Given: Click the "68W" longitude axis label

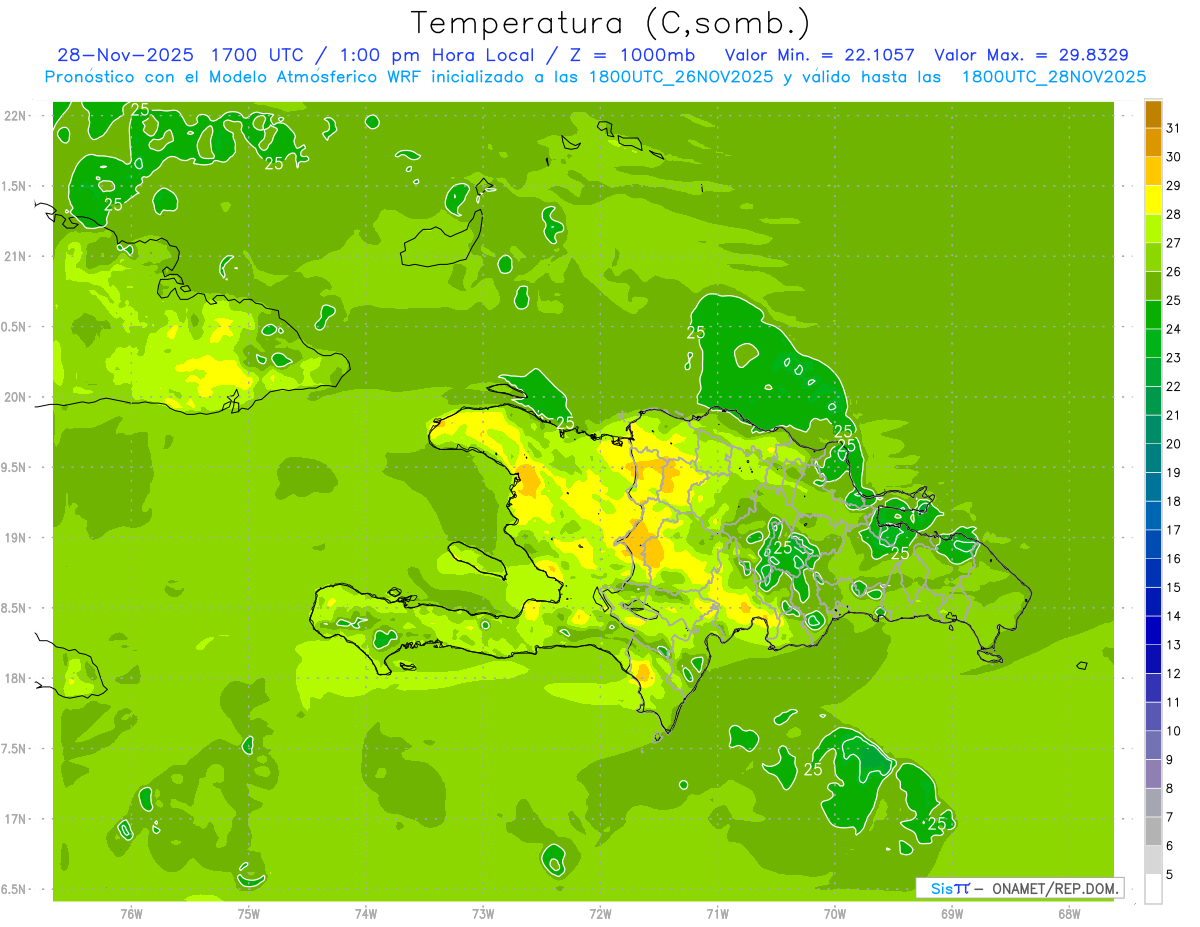Looking at the screenshot, I should click(1069, 913).
